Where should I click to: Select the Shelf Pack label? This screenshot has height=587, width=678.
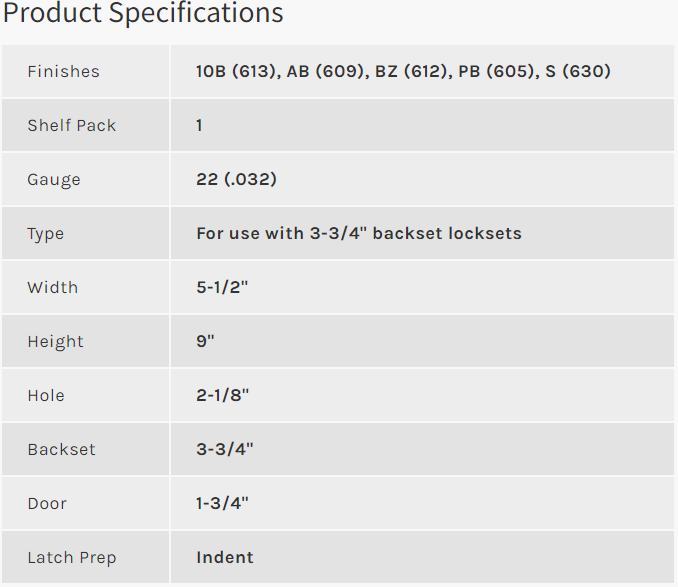coord(72,125)
